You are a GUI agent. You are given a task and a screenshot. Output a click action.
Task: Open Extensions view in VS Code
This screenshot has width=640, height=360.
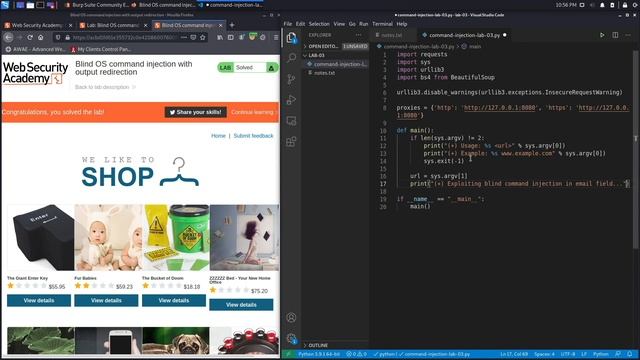point(291,142)
